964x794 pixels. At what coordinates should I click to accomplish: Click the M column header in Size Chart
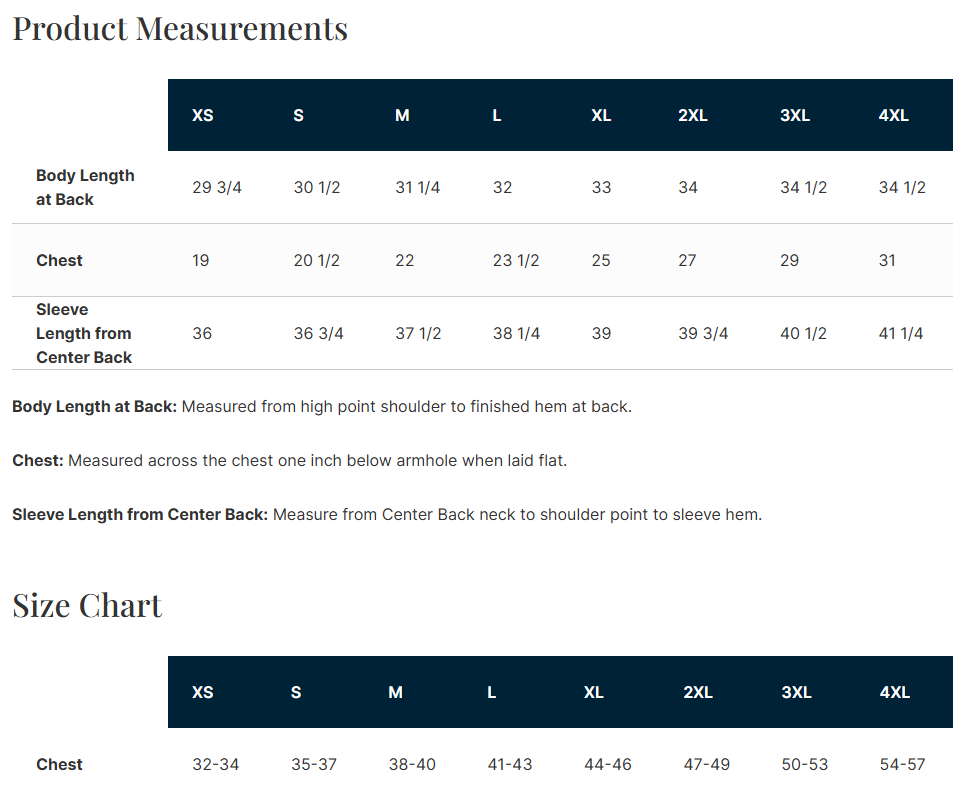click(395, 692)
